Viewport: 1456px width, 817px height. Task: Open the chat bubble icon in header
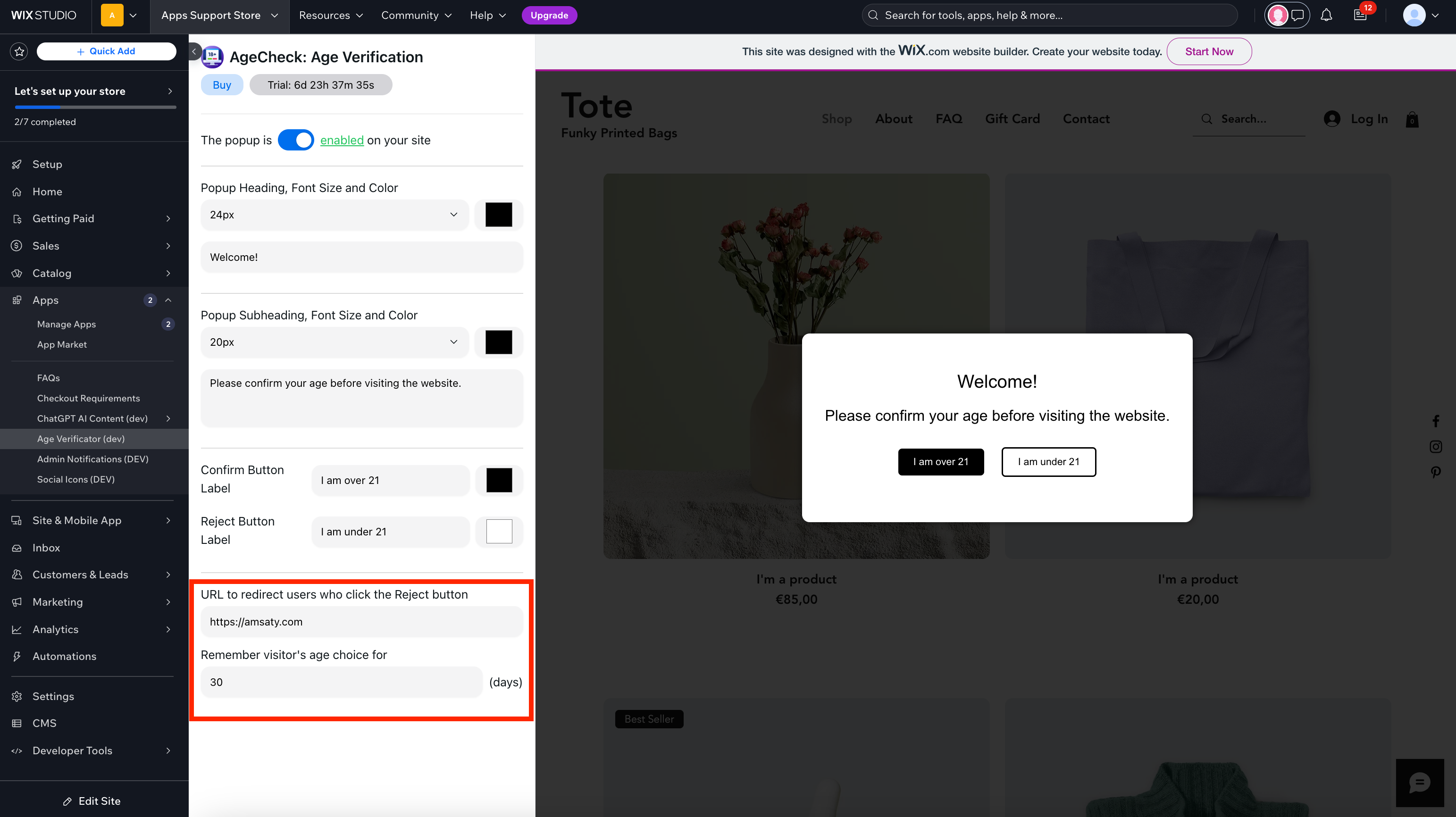(x=1298, y=15)
